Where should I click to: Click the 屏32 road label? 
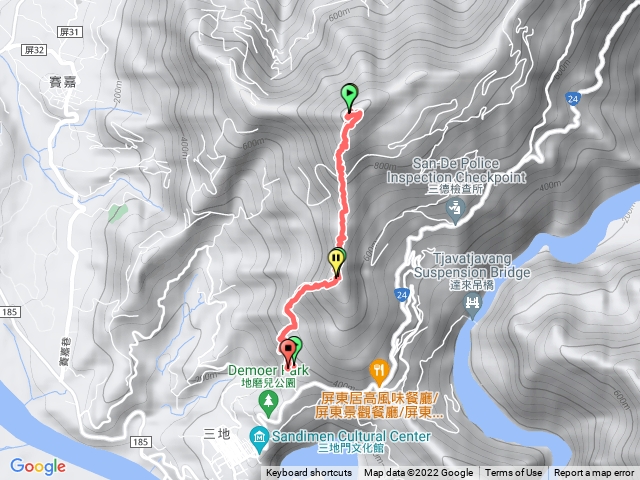pyautogui.click(x=34, y=50)
